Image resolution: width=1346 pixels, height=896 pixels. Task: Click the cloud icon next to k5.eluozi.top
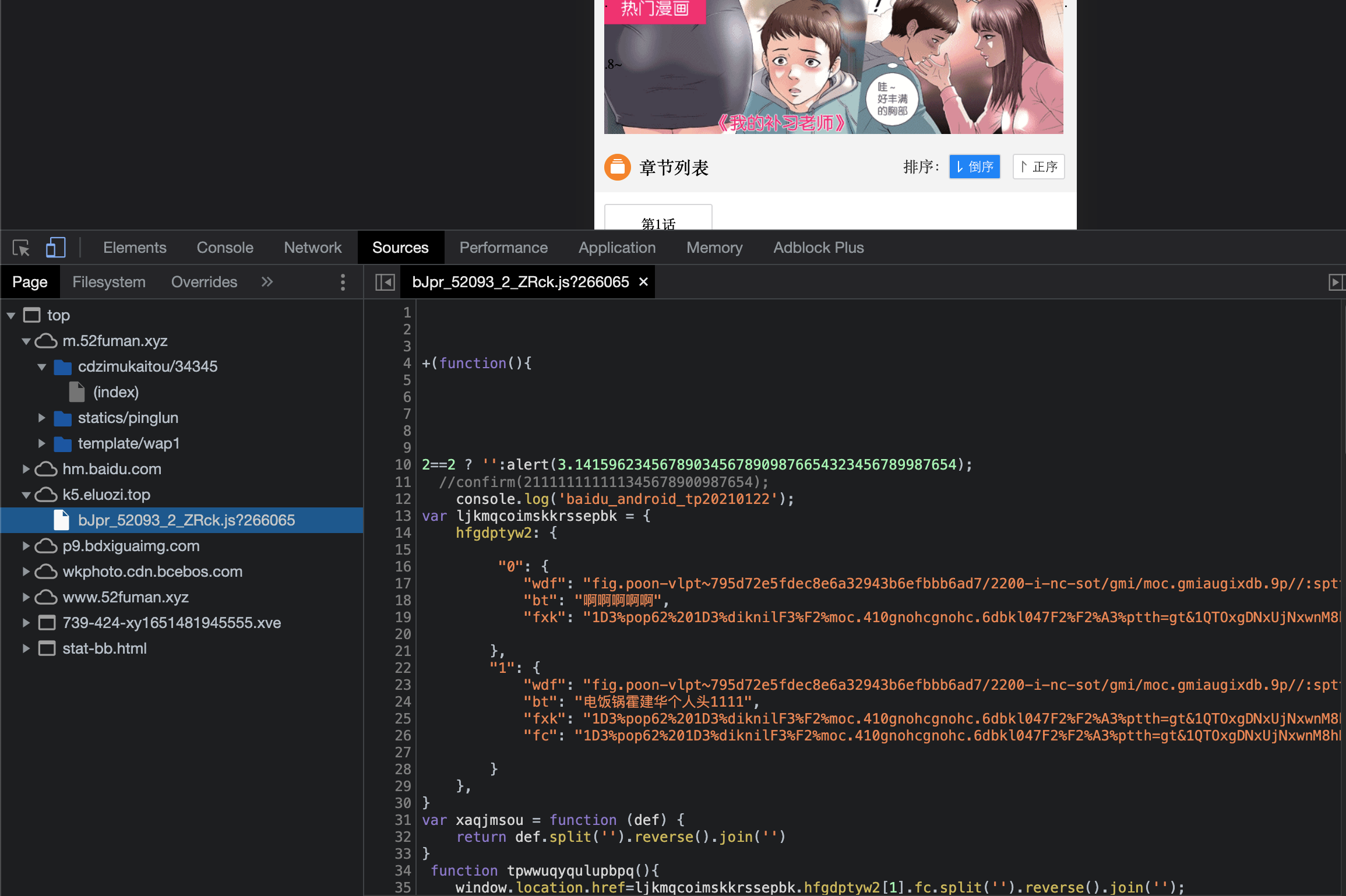click(45, 495)
